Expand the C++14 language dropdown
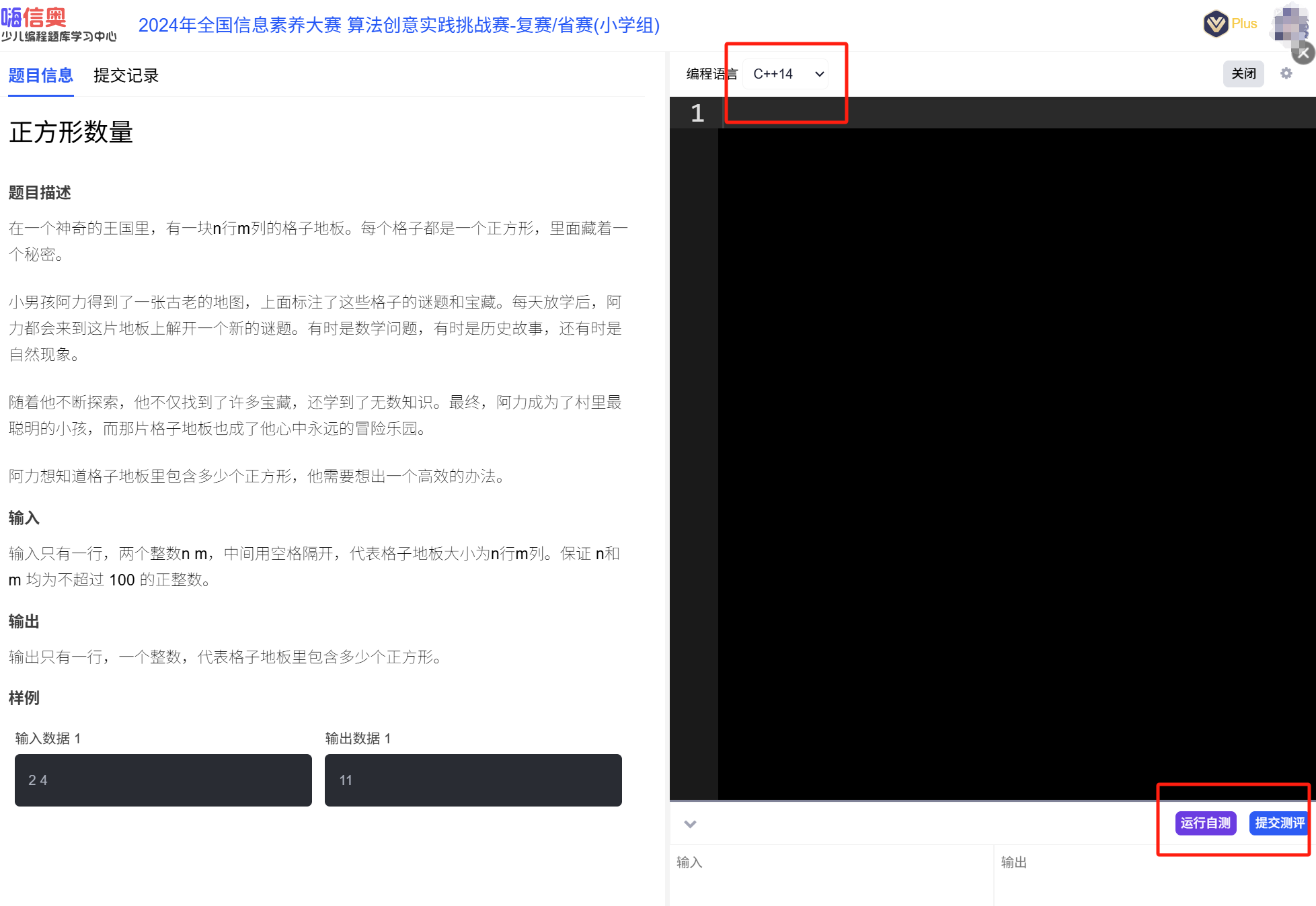Screen dimensions: 1316x906 click(785, 74)
